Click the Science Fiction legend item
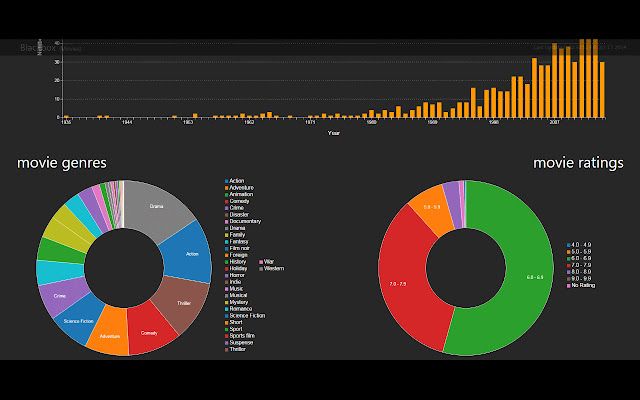Screen dimensions: 640x400 tap(245, 316)
